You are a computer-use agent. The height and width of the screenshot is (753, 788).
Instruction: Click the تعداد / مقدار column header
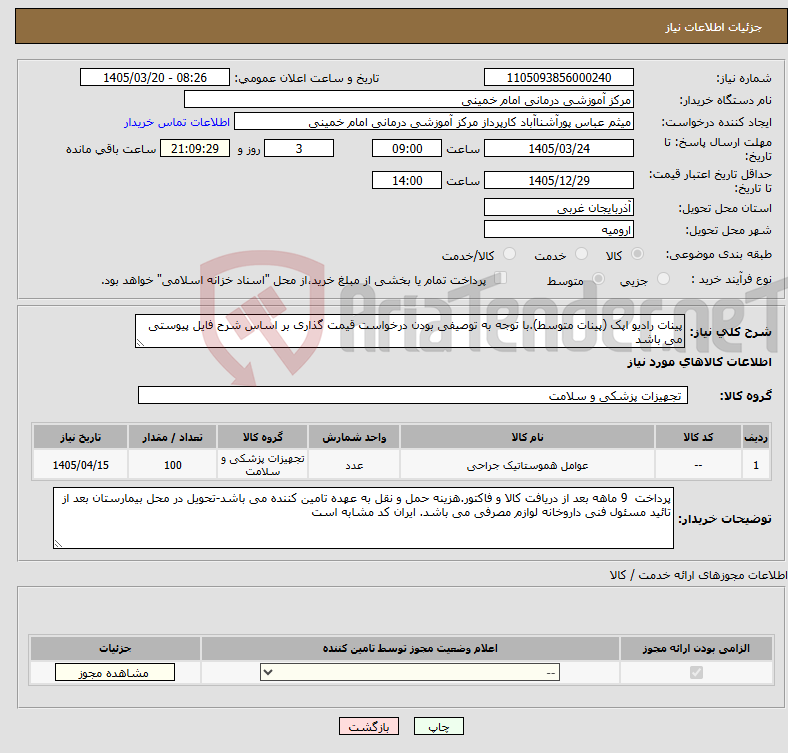point(172,437)
